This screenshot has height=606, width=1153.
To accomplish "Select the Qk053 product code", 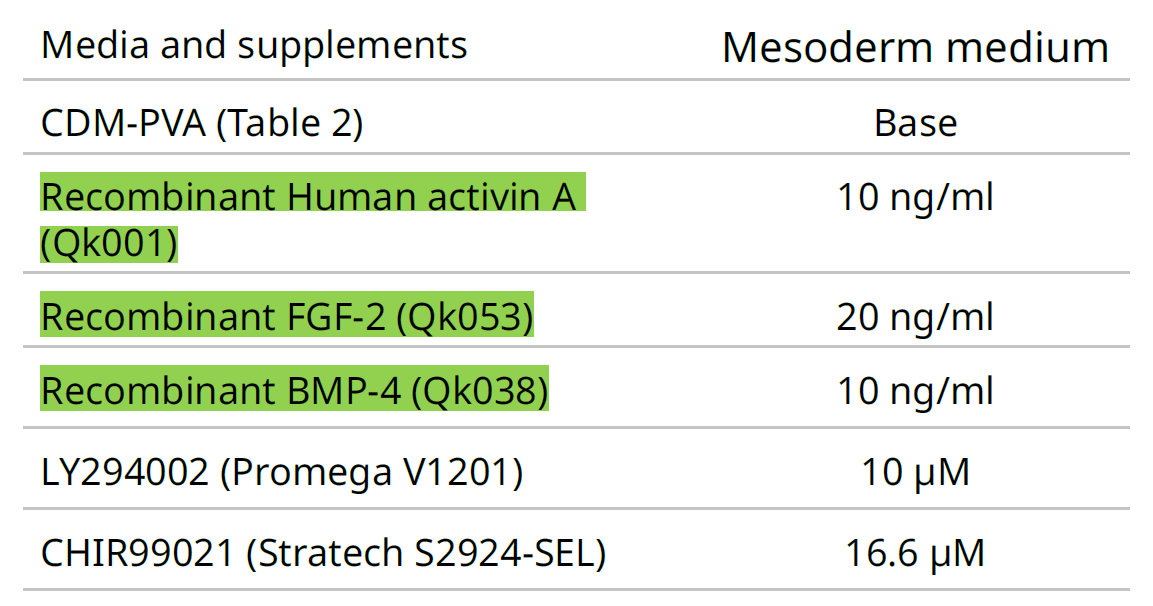I will tap(465, 317).
